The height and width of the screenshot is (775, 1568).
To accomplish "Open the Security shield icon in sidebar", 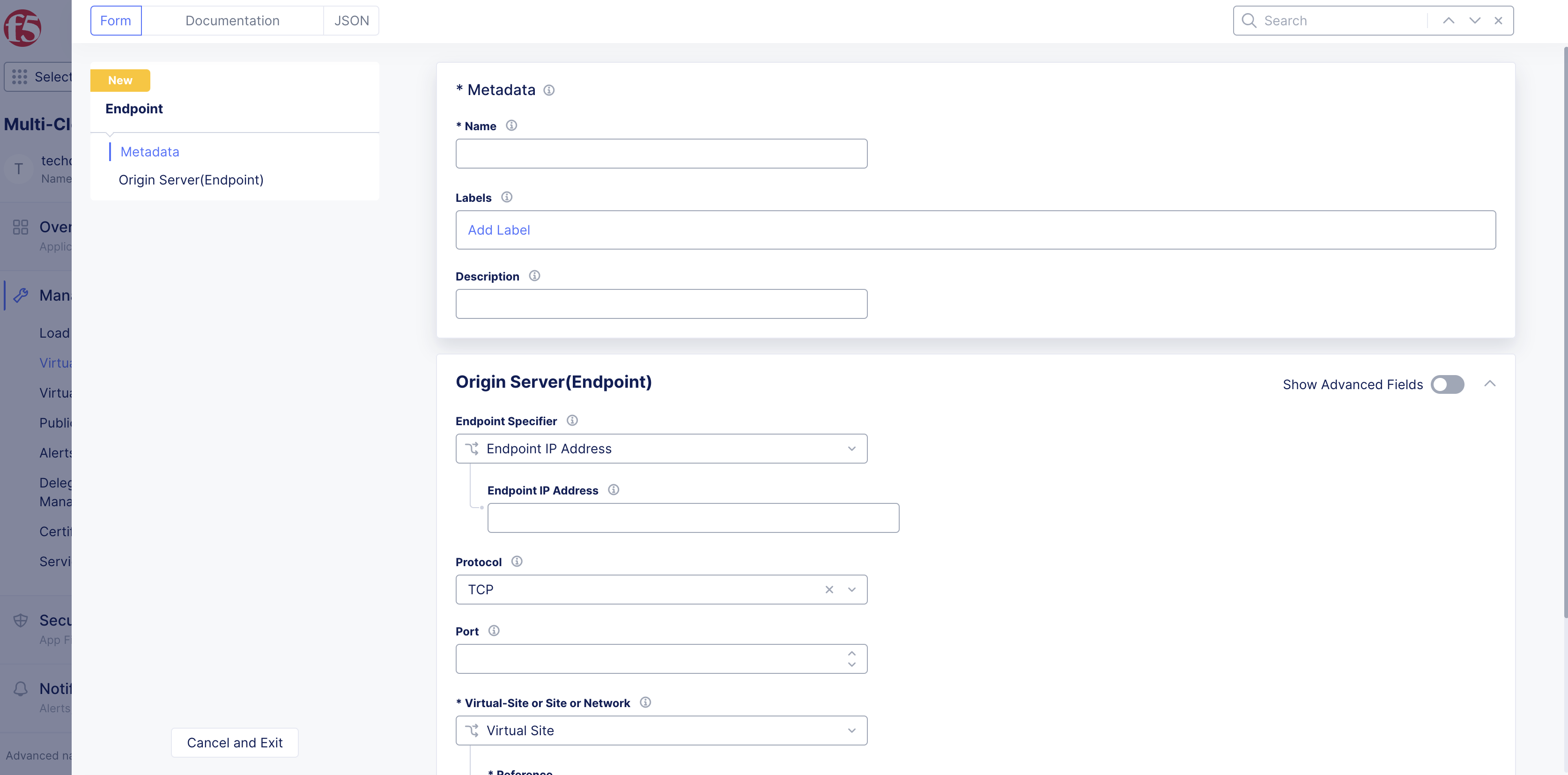I will pyautogui.click(x=20, y=620).
